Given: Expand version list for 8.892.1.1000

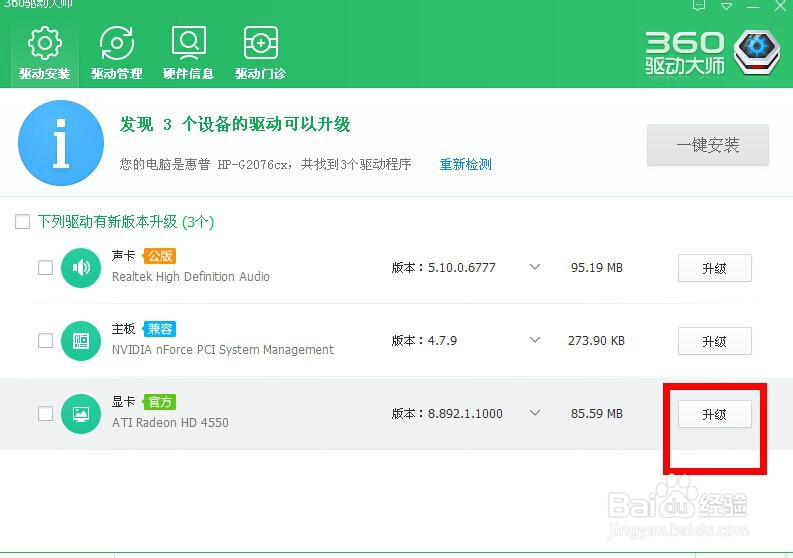Looking at the screenshot, I should [535, 413].
